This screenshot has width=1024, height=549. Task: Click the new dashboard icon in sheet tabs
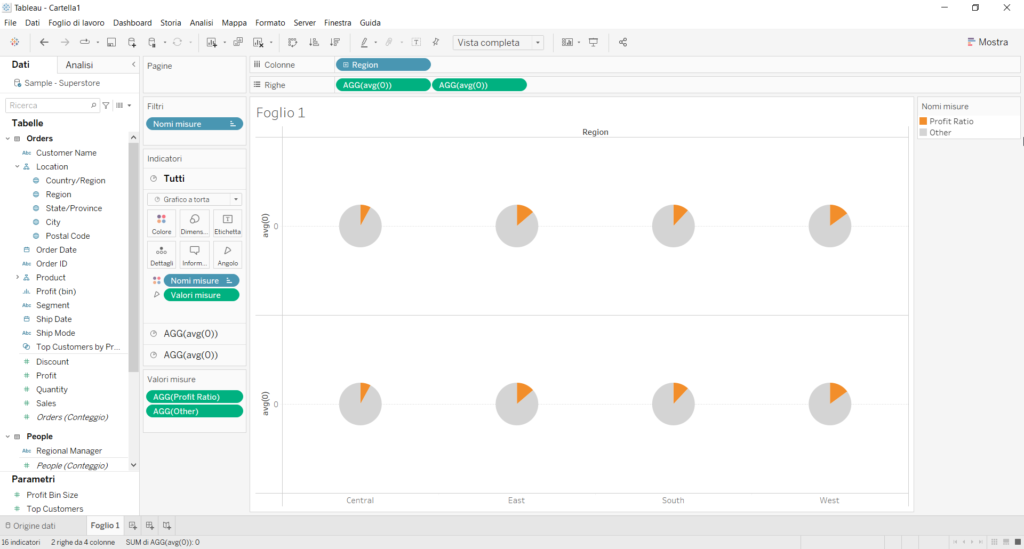[150, 525]
